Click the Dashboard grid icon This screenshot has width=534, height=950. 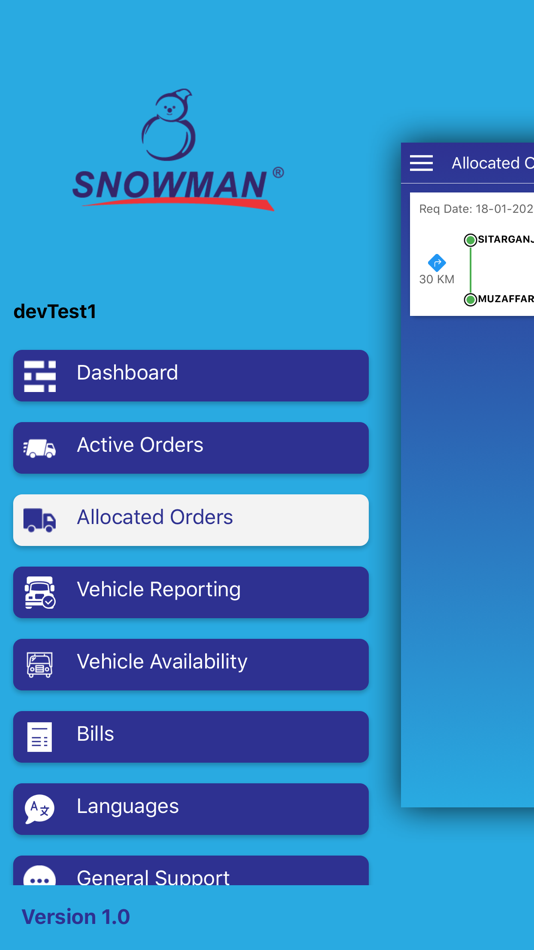coord(40,376)
